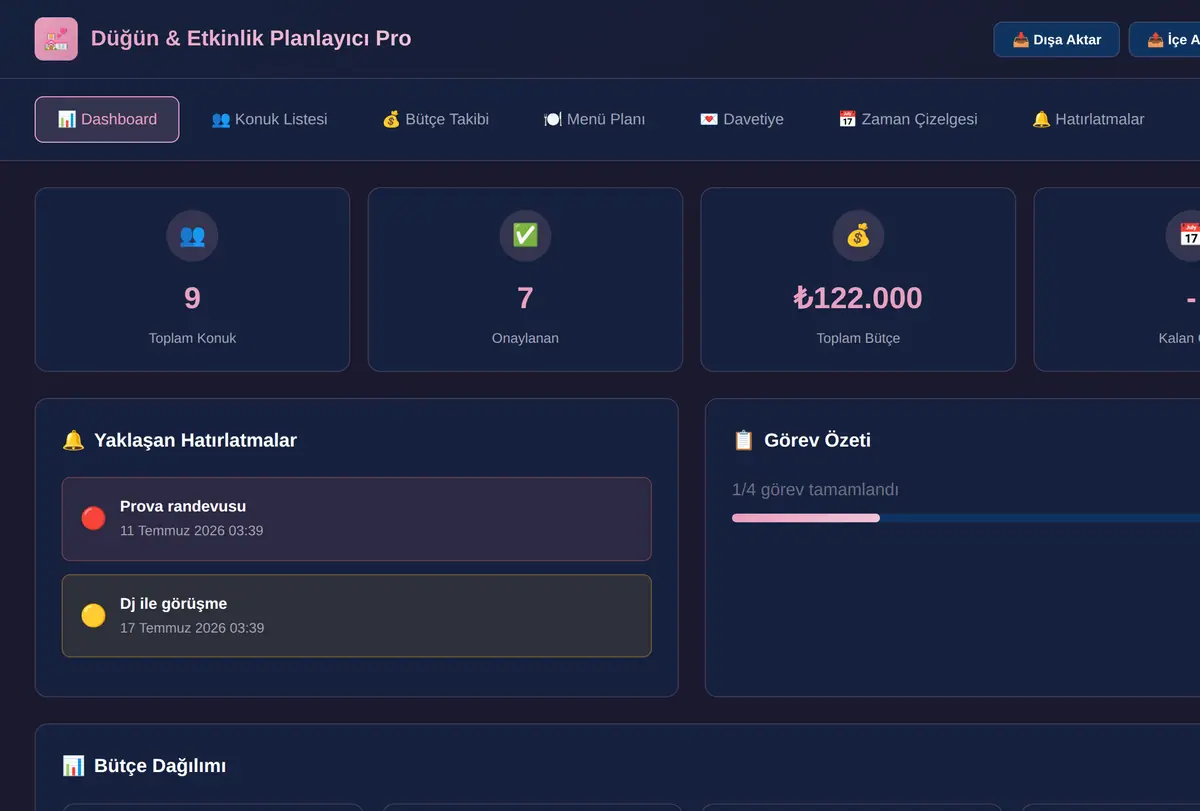Viewport: 1200px width, 811px height.
Task: Click the green checkmark icon above Onaylanan
Action: click(x=525, y=236)
